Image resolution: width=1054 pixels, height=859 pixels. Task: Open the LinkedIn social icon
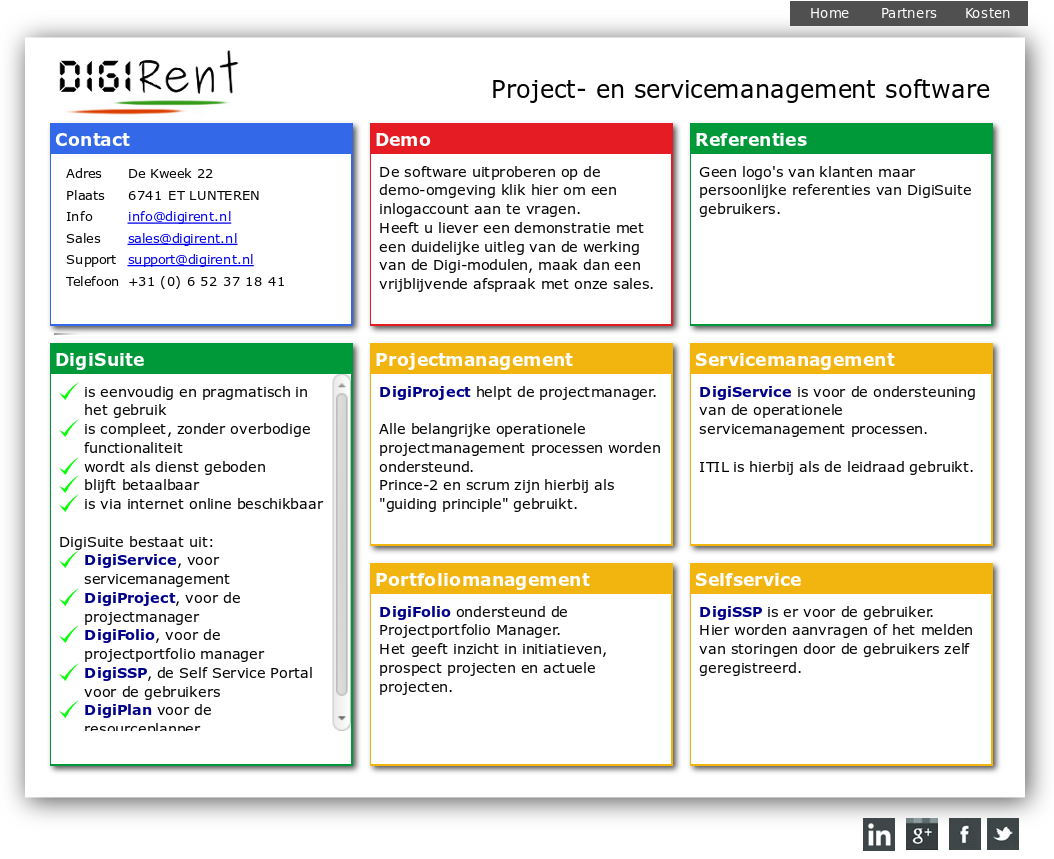click(879, 834)
